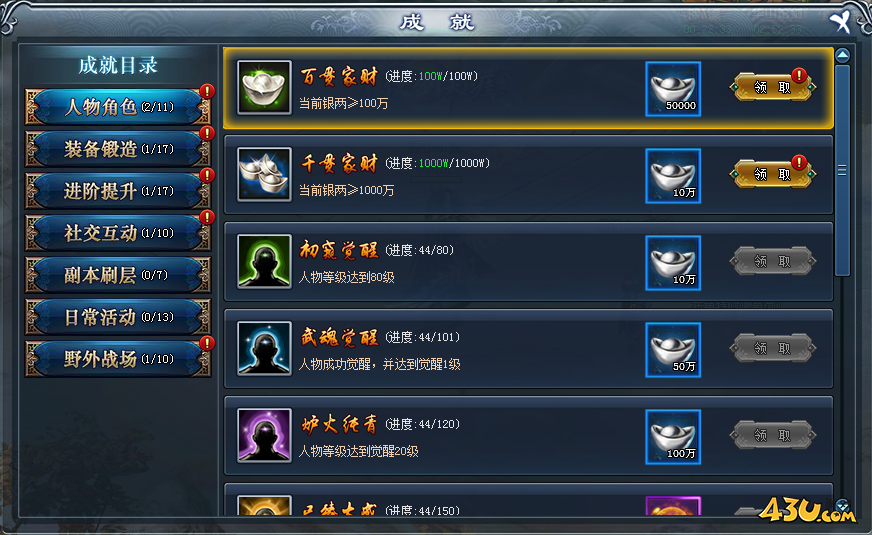Click the 炉火纯青 purple silhouette icon
Viewport: 872px width, 535px height.
click(264, 435)
